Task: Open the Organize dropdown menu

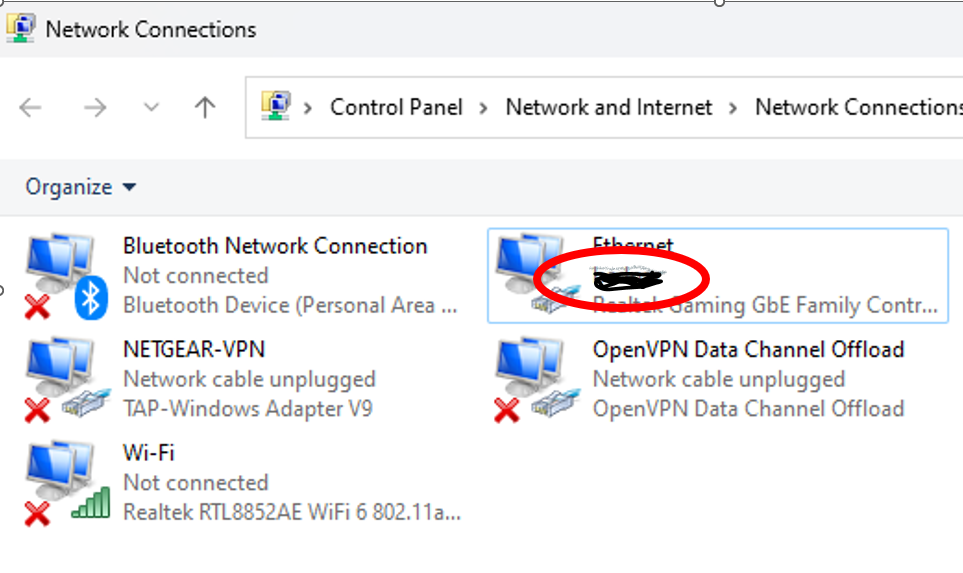Action: click(80, 187)
